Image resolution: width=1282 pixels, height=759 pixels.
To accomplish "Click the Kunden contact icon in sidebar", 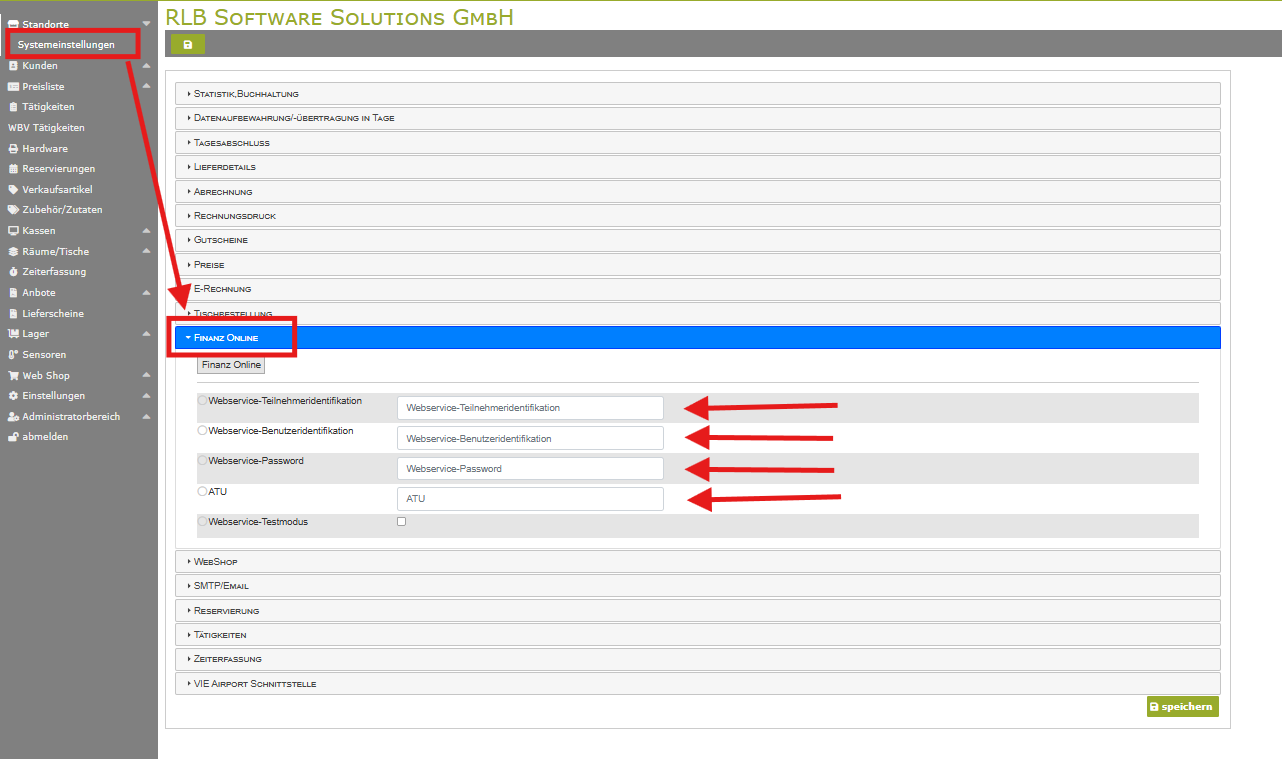I will coord(13,66).
